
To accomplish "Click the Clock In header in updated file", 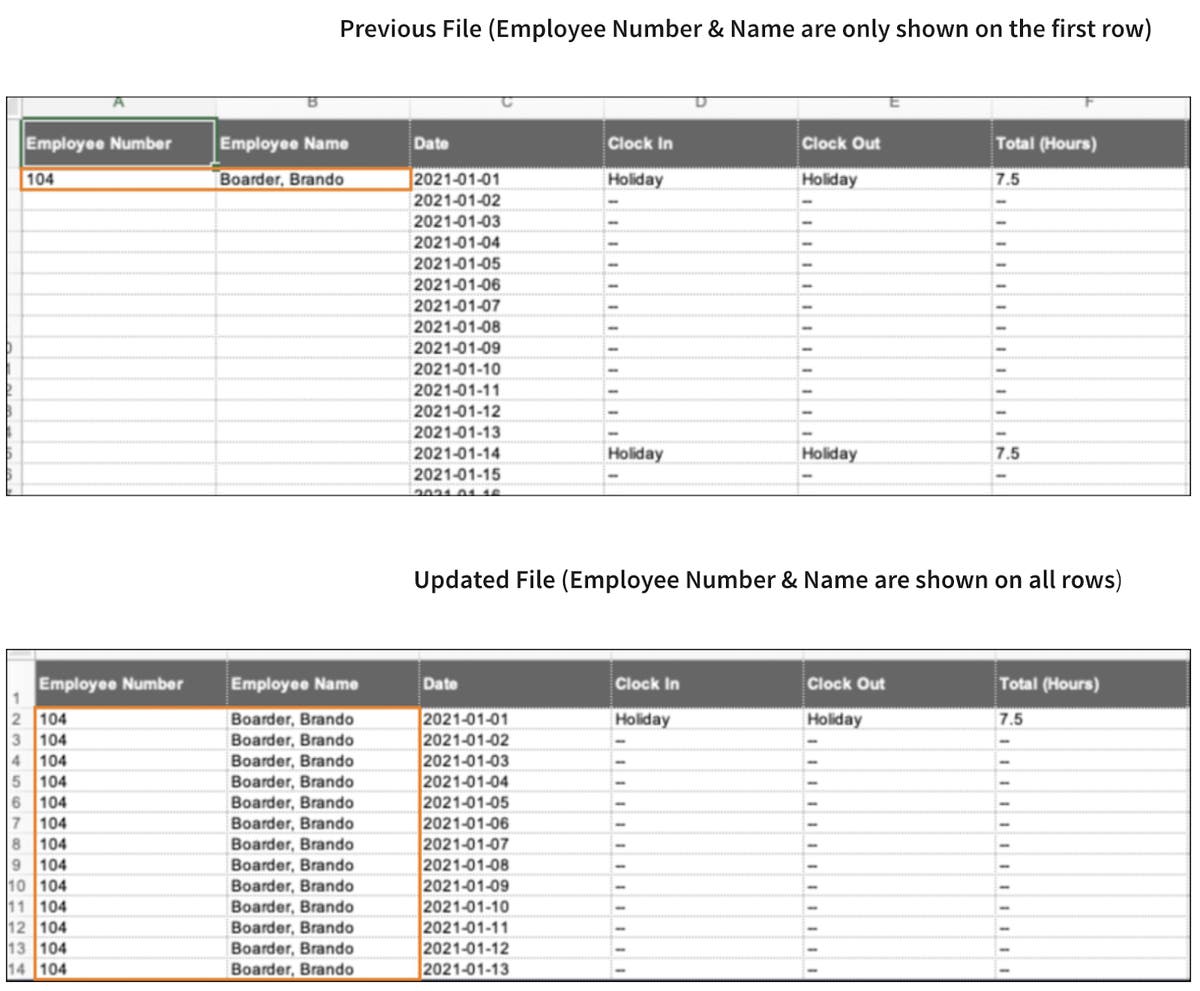I will coord(648,684).
